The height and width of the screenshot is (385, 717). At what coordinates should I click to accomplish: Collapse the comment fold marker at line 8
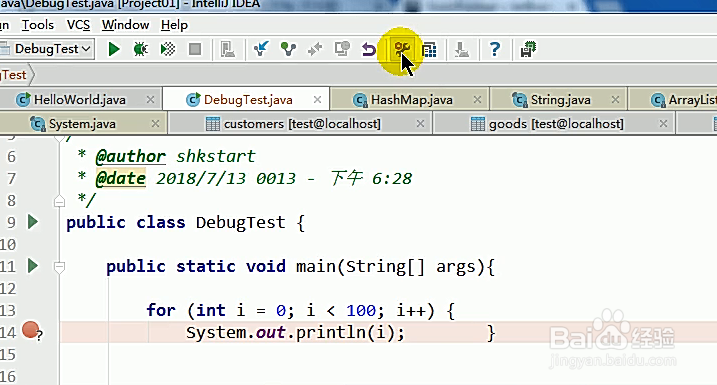59,201
